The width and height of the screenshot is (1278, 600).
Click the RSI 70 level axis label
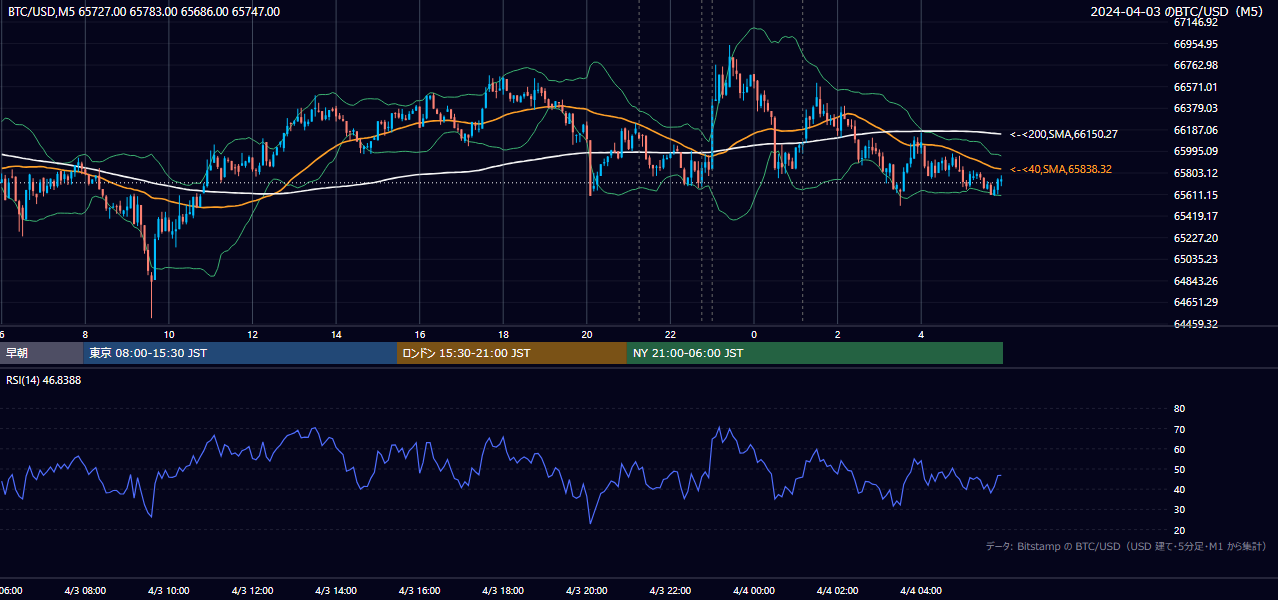click(x=1179, y=429)
